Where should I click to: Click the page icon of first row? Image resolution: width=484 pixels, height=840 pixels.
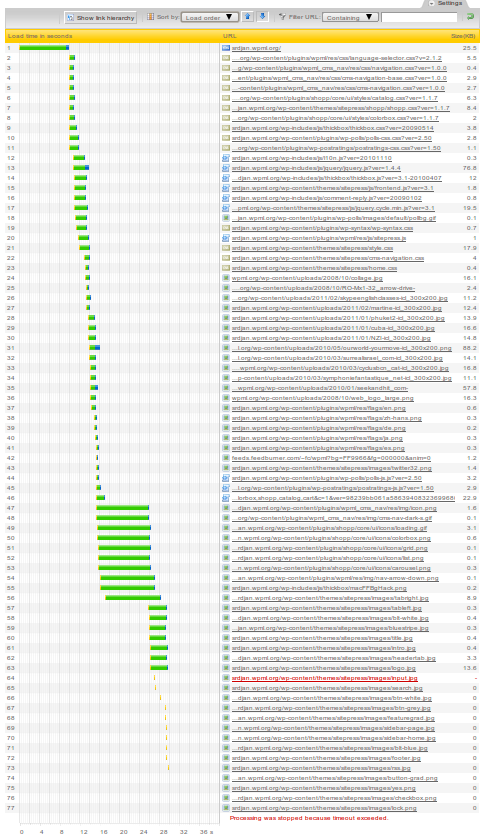226,48
